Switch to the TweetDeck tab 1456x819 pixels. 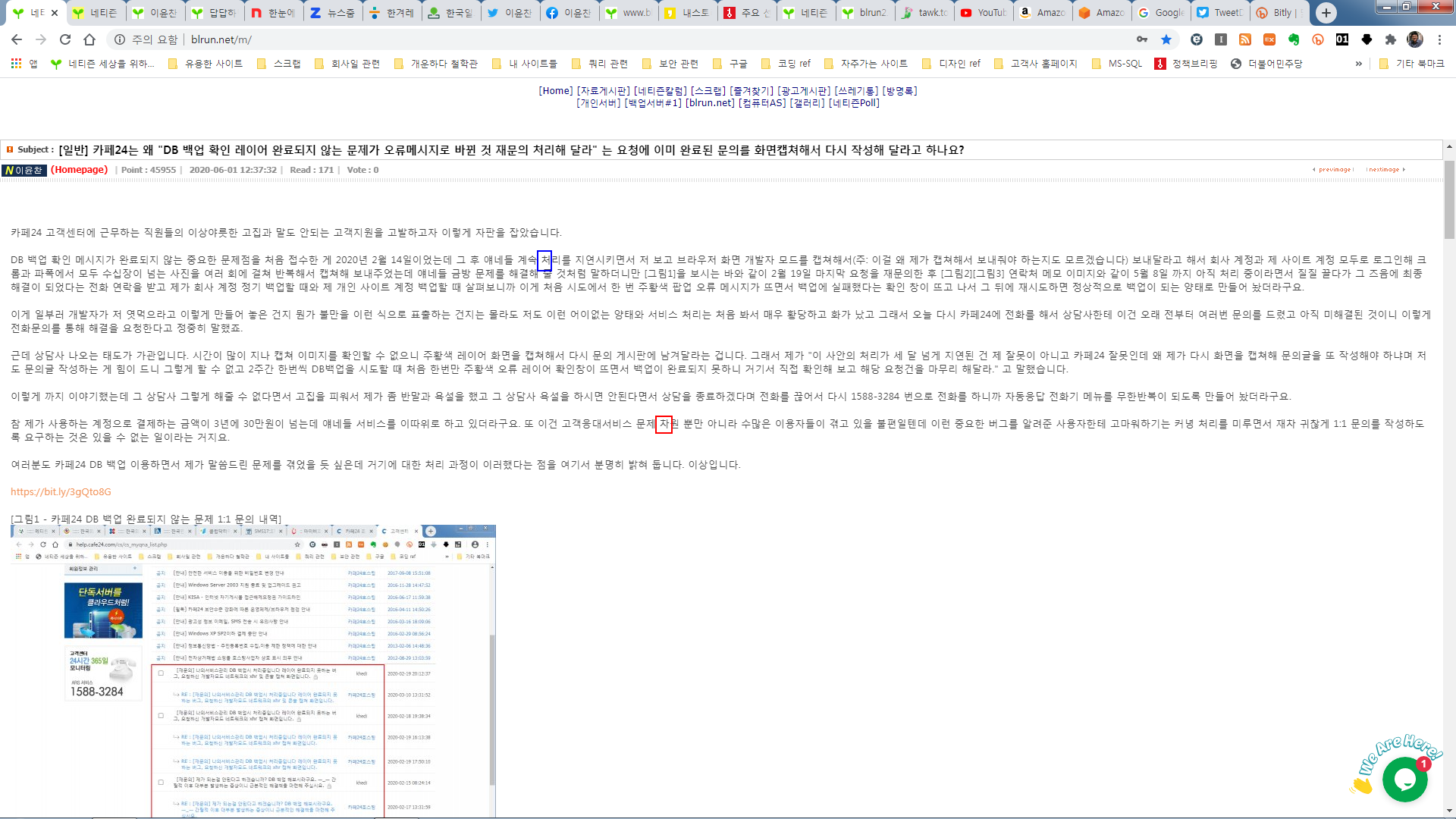point(1219,13)
